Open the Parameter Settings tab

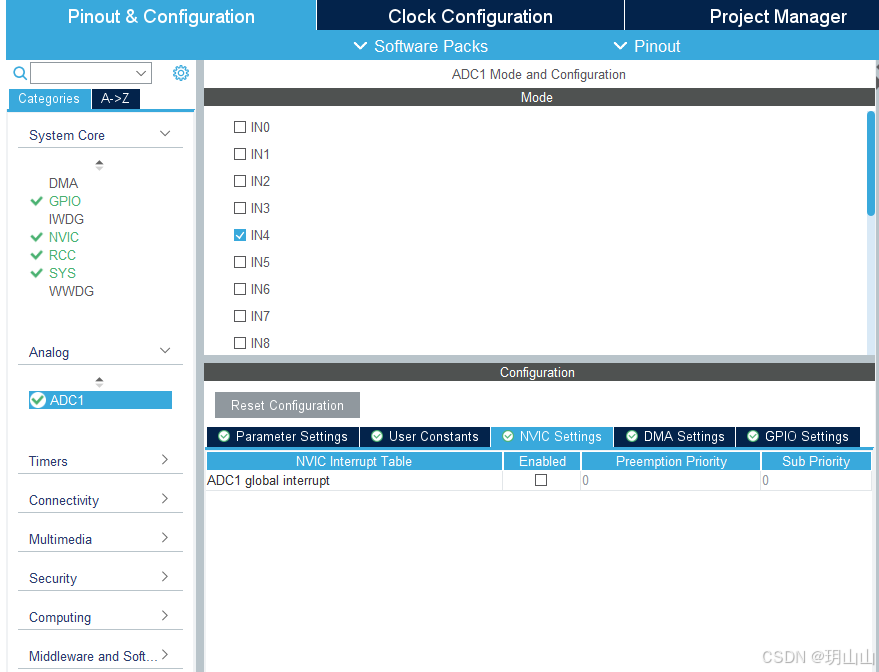pos(283,437)
